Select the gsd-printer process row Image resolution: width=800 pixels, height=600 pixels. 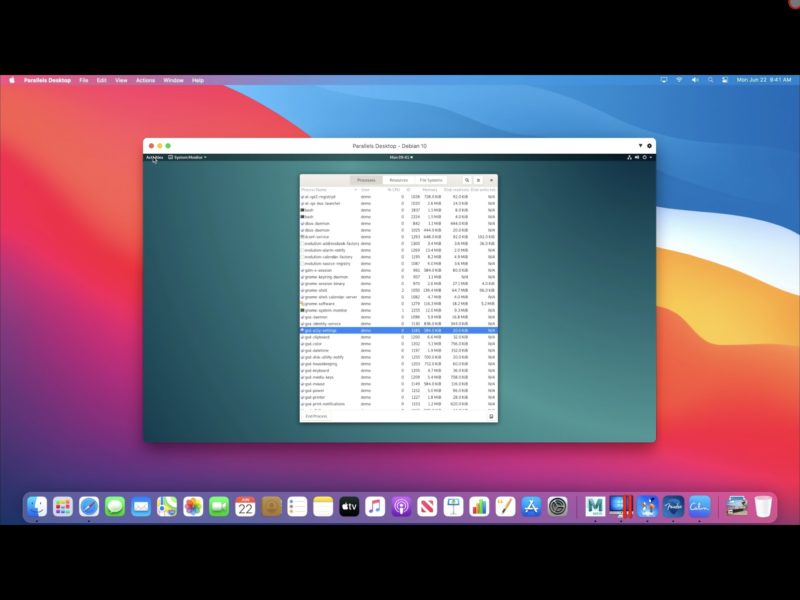[x=398, y=397]
